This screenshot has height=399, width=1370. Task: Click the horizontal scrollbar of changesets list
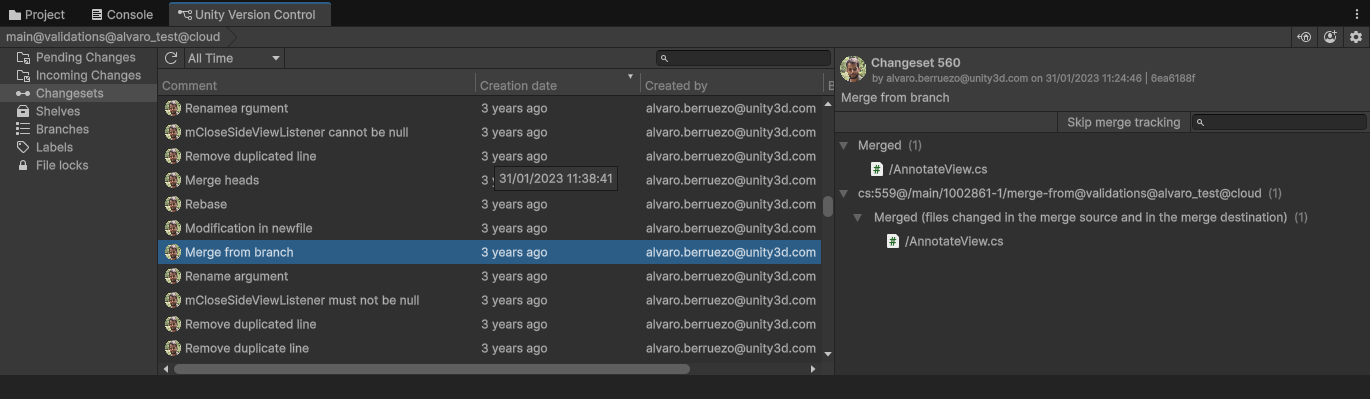pyautogui.click(x=431, y=369)
